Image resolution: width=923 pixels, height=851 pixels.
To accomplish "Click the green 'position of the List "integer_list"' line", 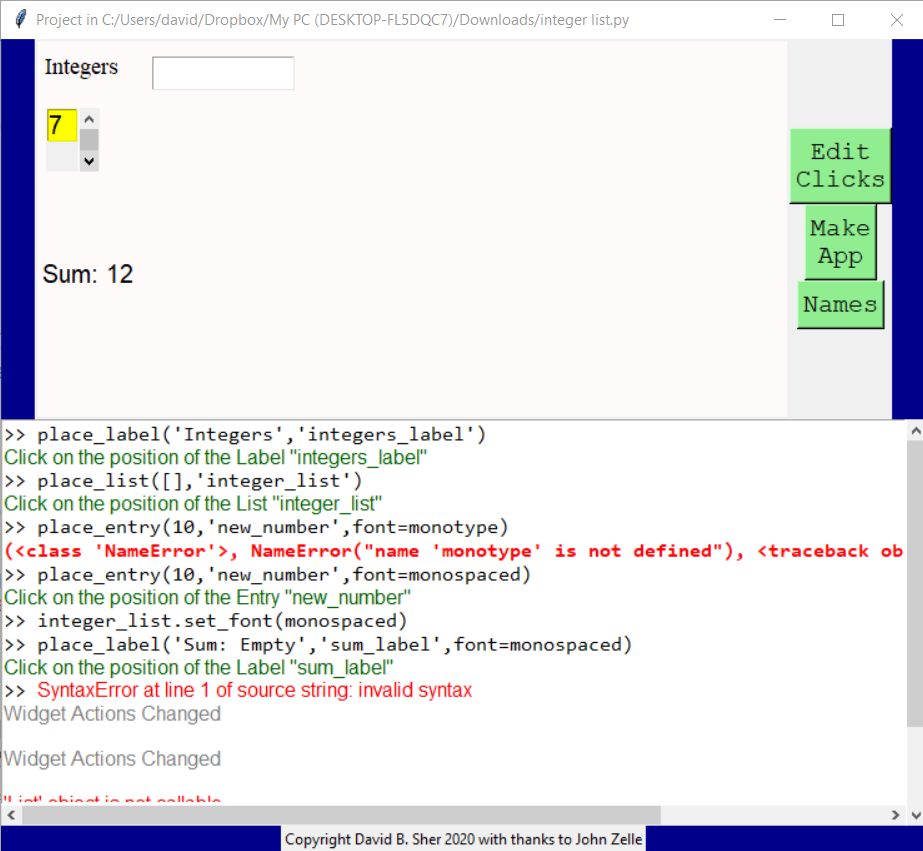I will pos(193,504).
